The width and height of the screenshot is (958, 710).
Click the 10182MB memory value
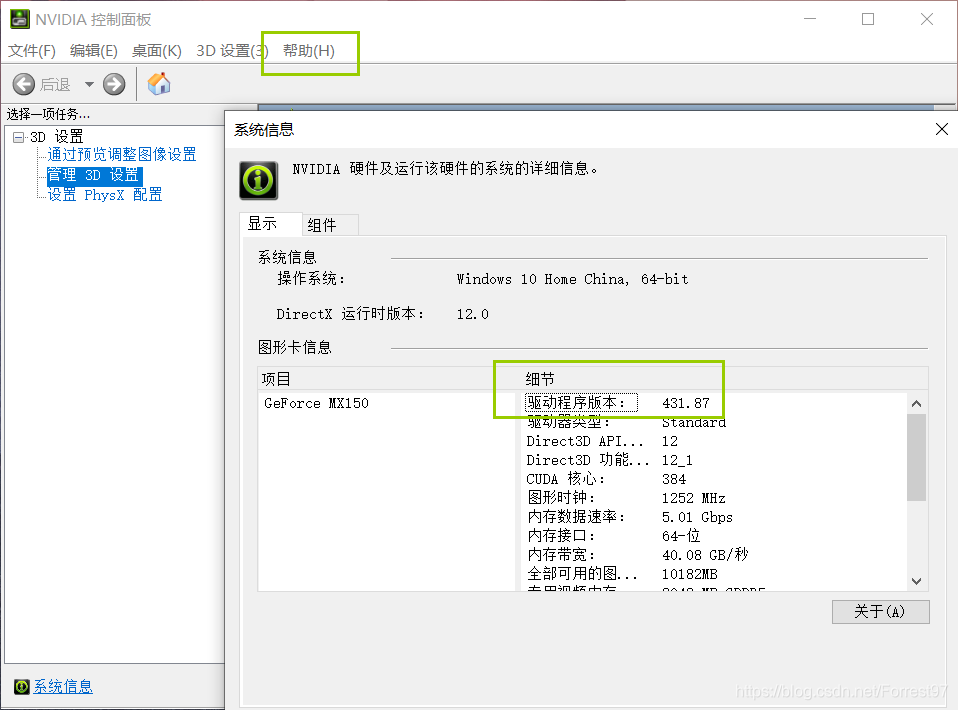tap(690, 574)
